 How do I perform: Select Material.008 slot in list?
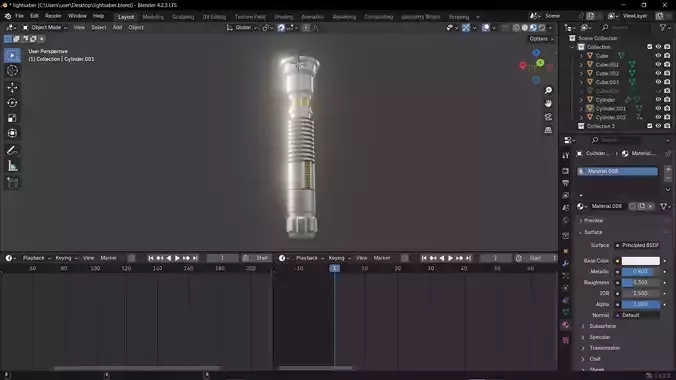click(617, 171)
